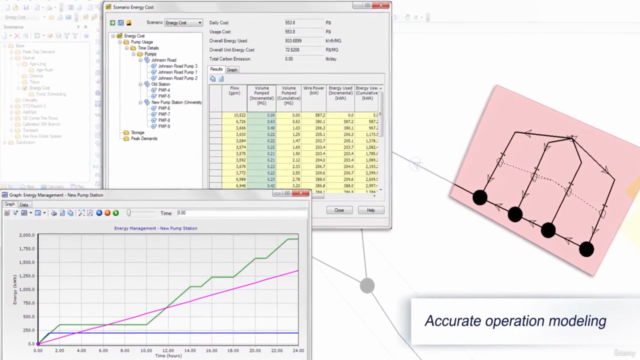Click blue refresh icon beside Scenario selector
The height and width of the screenshot is (360, 640).
(x=121, y=23)
